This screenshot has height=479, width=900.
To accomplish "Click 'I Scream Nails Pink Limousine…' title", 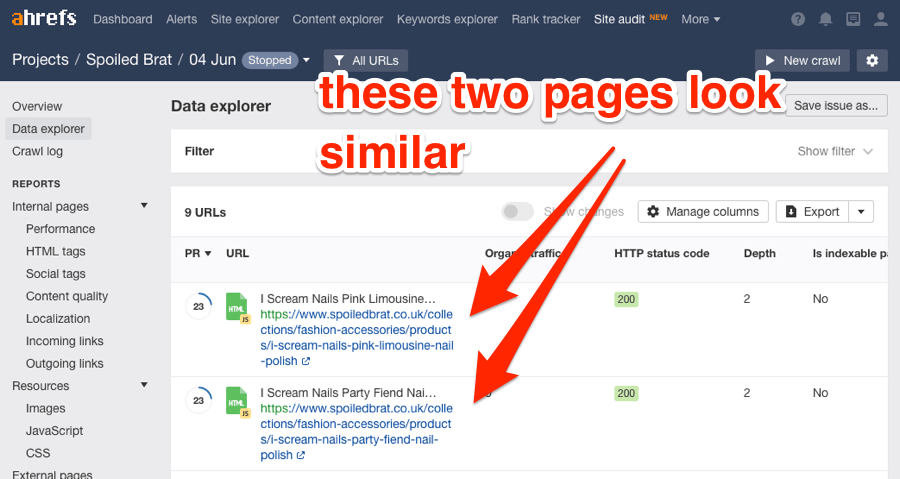I will pos(348,299).
